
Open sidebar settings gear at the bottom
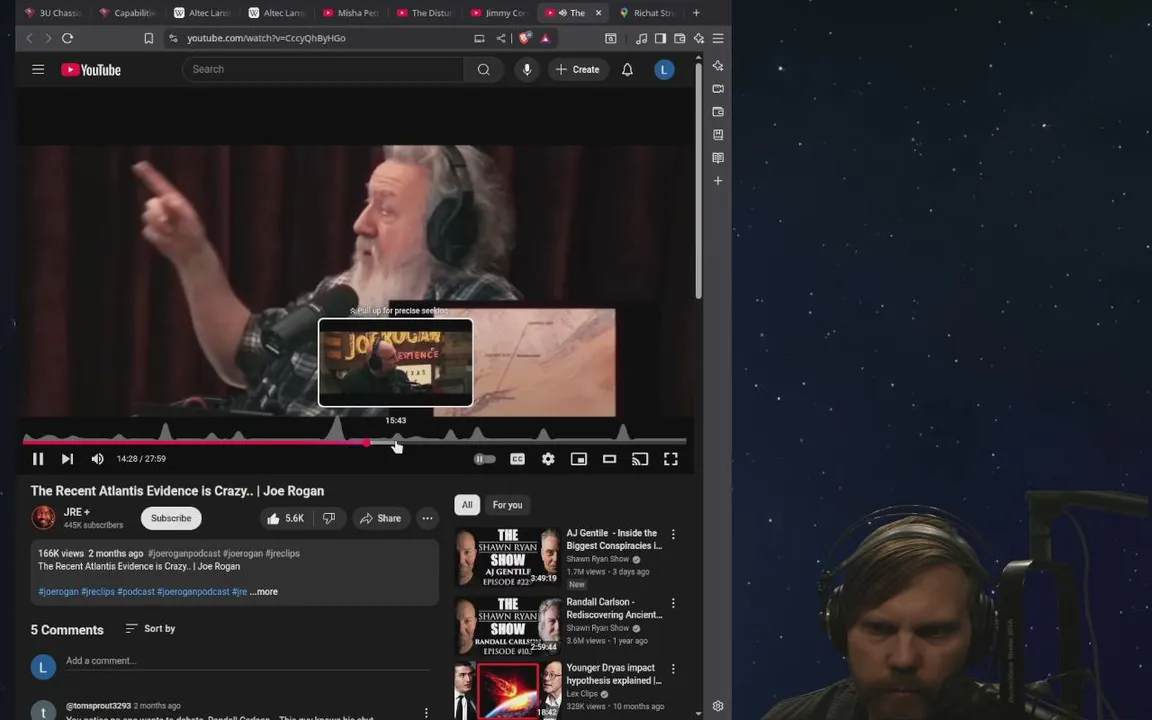(718, 706)
